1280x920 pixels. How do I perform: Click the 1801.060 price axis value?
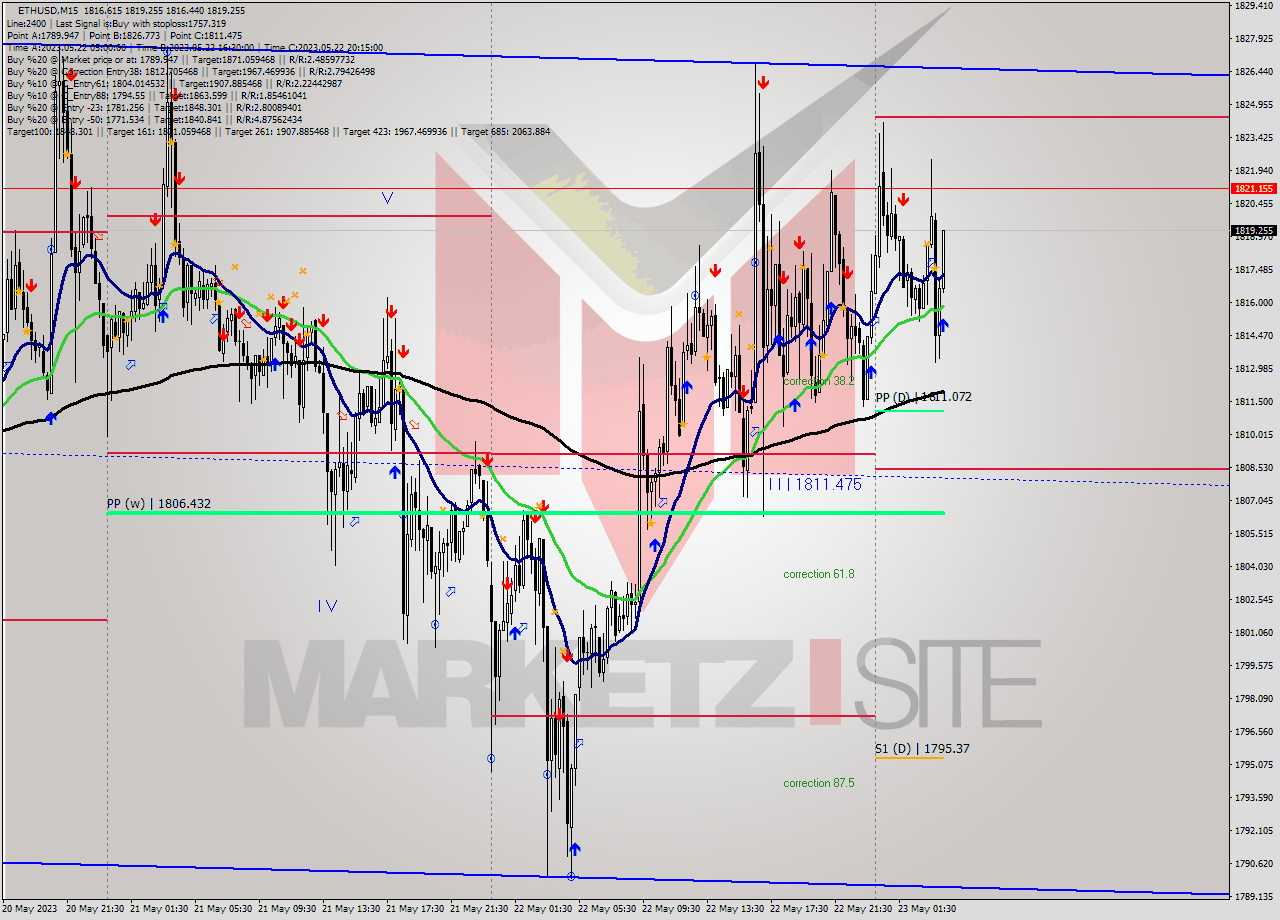(x=1253, y=632)
